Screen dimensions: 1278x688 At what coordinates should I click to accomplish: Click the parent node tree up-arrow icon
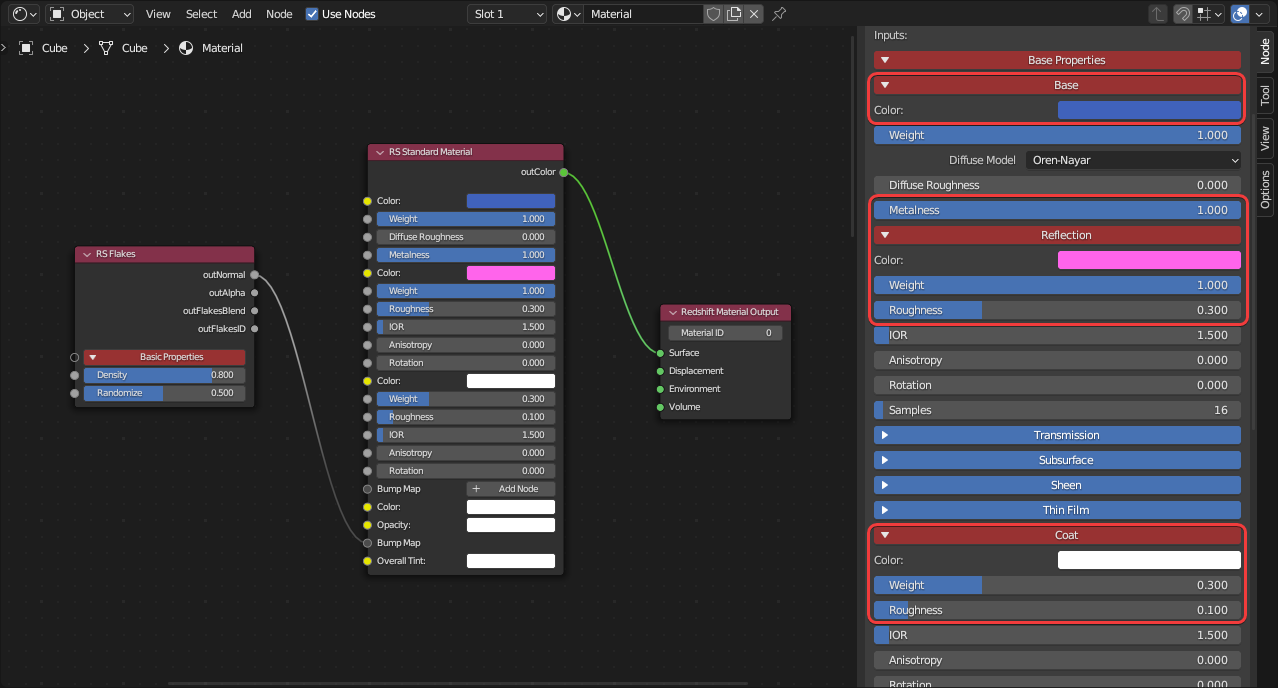1158,14
